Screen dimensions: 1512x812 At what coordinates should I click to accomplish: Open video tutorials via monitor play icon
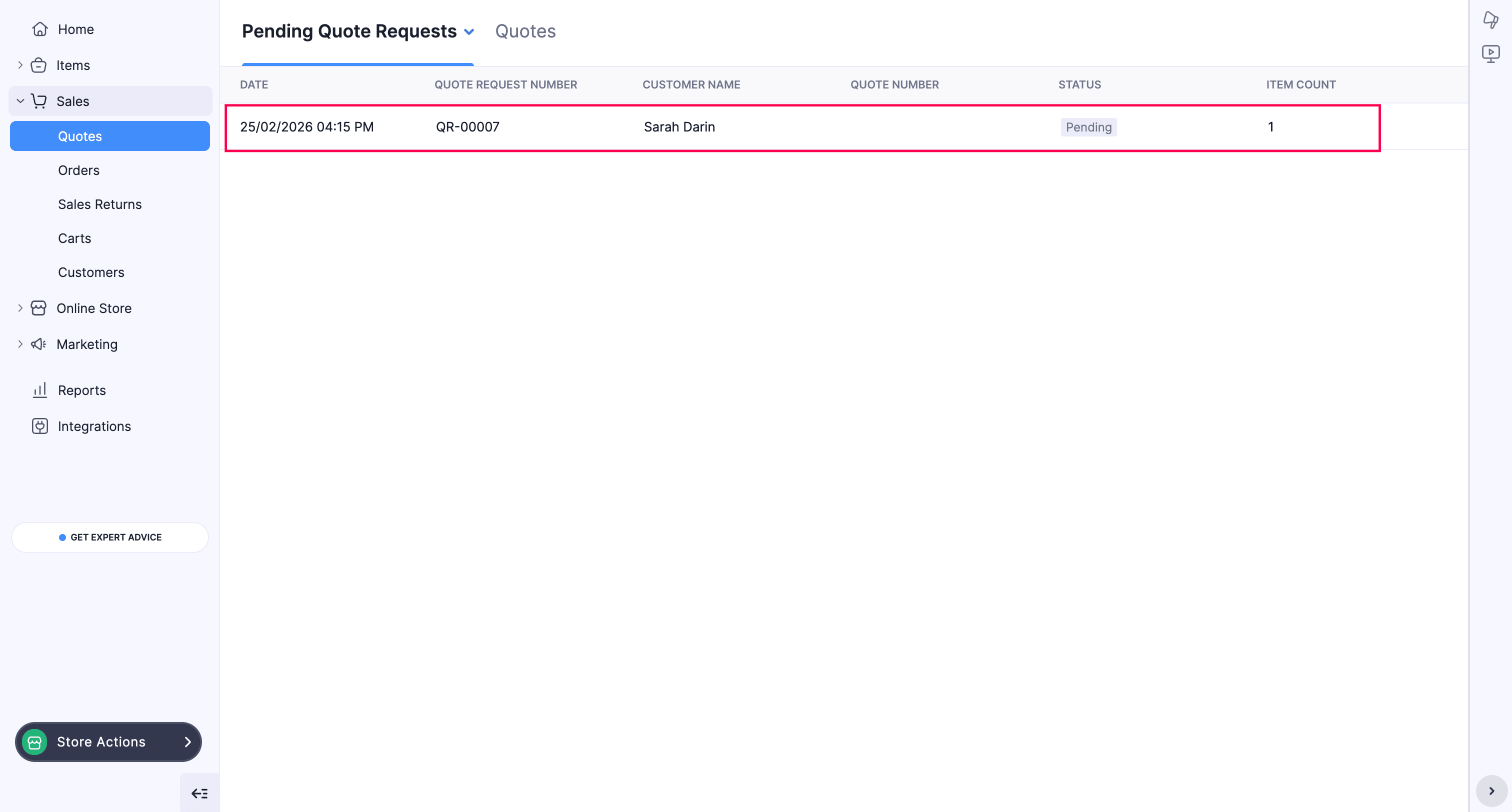[x=1491, y=53]
